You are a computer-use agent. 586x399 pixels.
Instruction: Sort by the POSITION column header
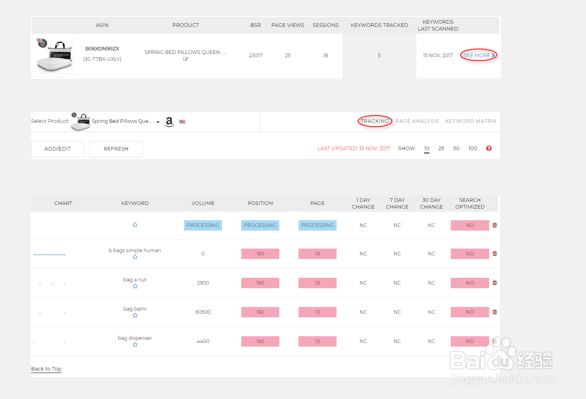click(260, 203)
